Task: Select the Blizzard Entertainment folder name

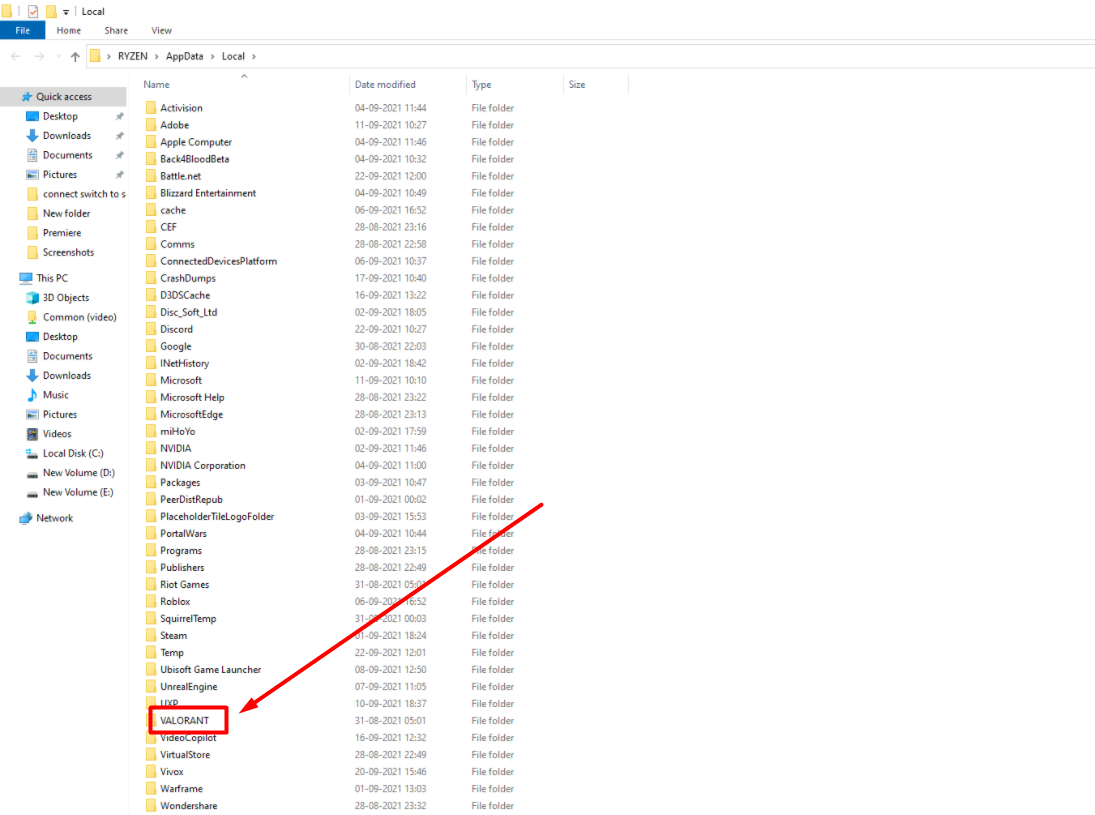Action: (208, 193)
